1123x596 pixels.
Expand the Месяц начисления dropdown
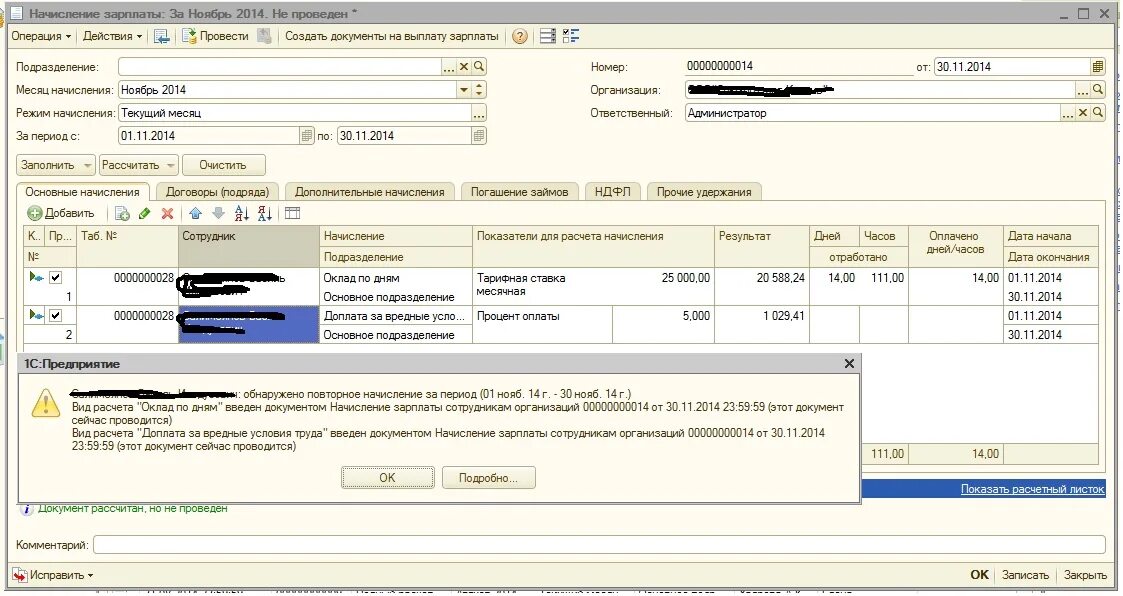coord(464,90)
